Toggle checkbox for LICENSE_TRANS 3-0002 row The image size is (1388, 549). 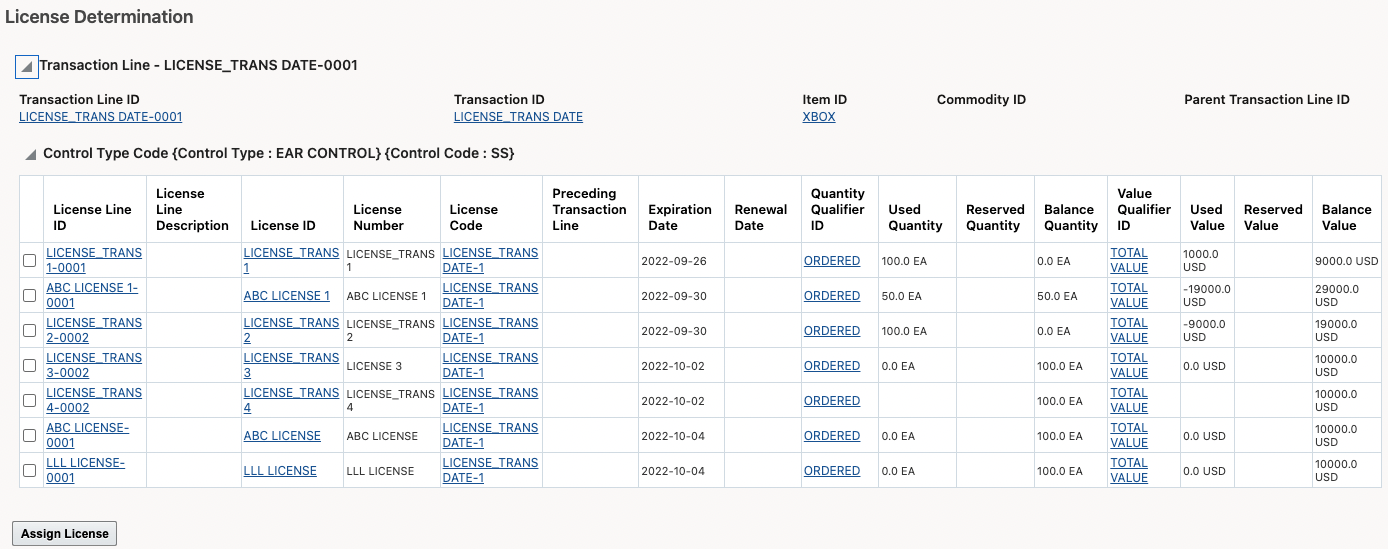click(30, 366)
